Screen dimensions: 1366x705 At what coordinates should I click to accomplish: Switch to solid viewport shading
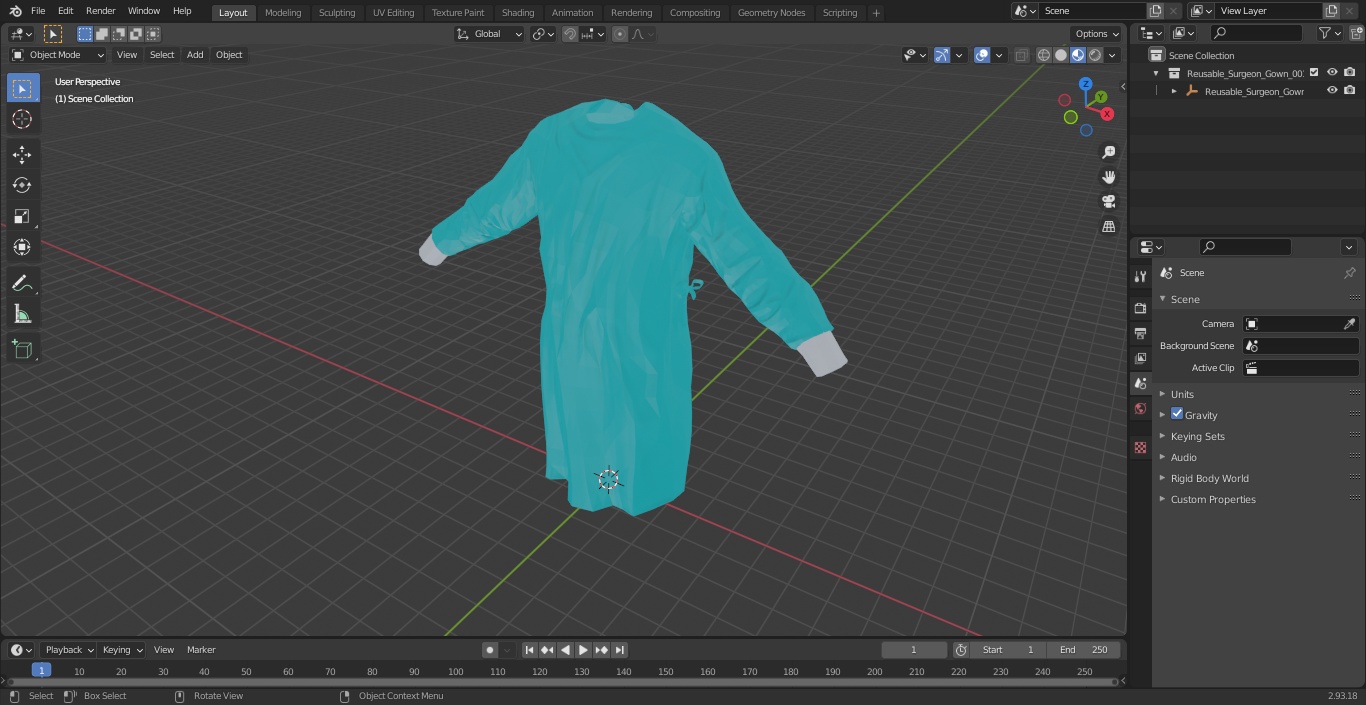(x=1061, y=55)
